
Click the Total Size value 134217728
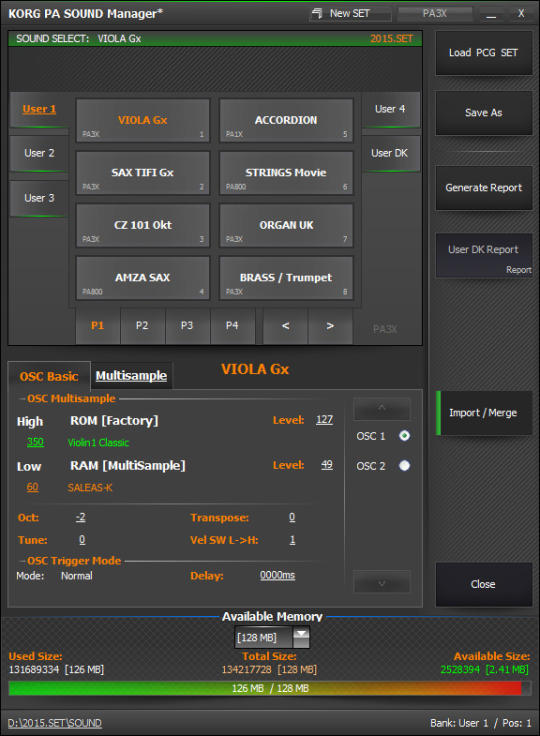coord(270,670)
